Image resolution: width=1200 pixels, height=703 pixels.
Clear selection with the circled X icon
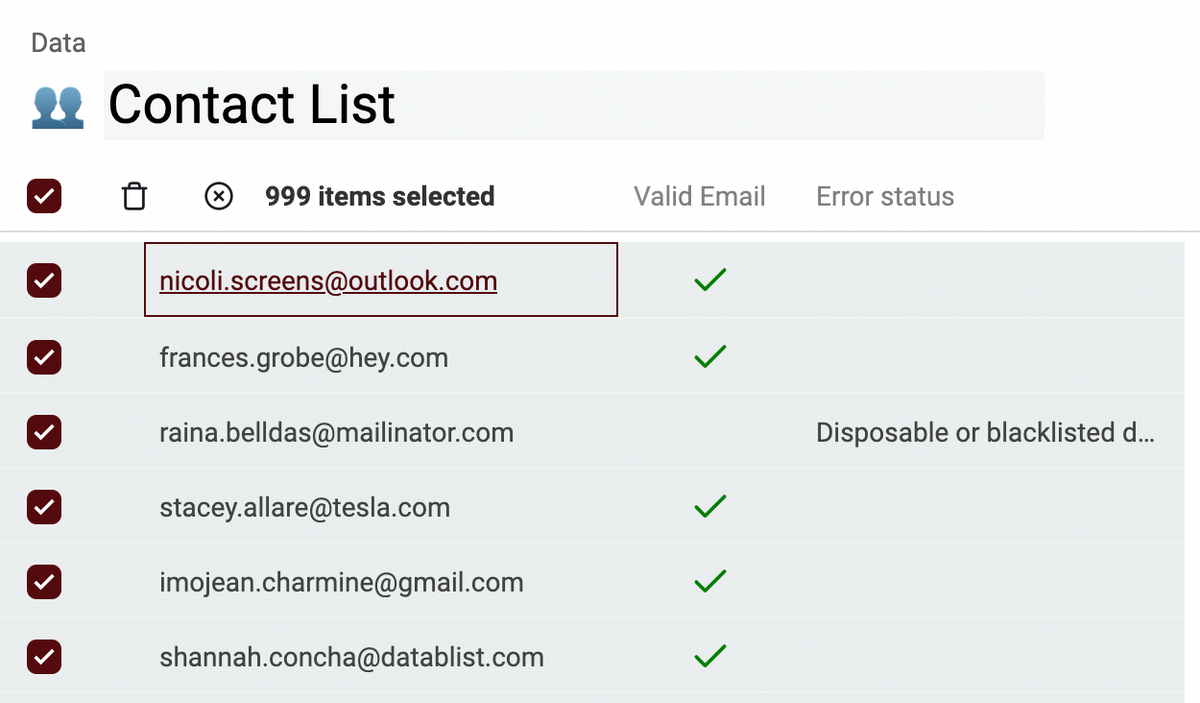218,196
